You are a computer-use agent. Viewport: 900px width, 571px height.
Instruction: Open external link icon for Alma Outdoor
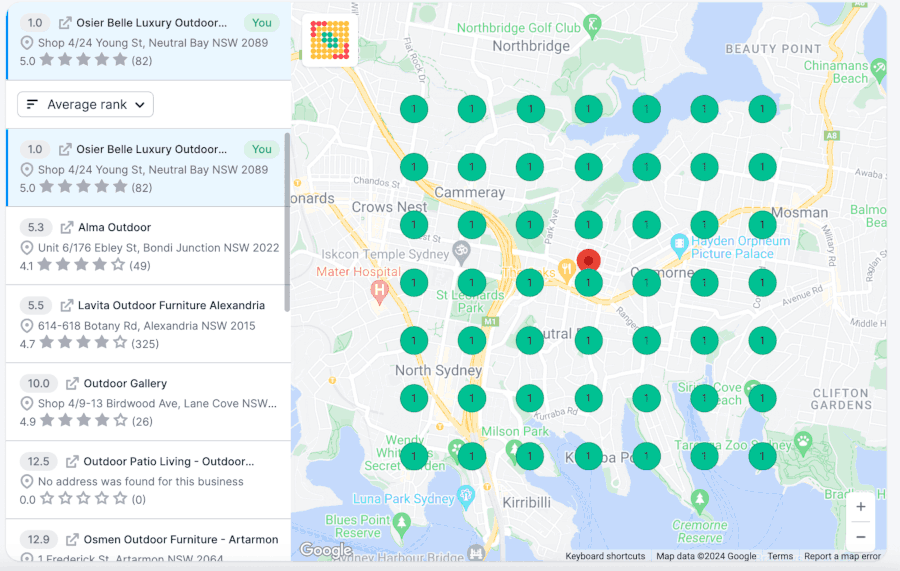[x=67, y=227]
